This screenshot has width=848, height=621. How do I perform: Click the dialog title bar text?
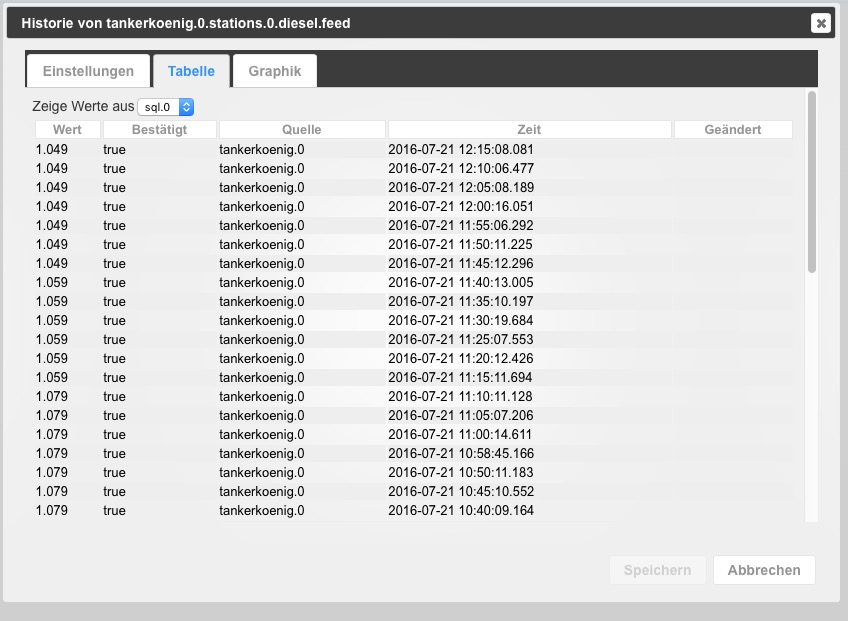186,22
